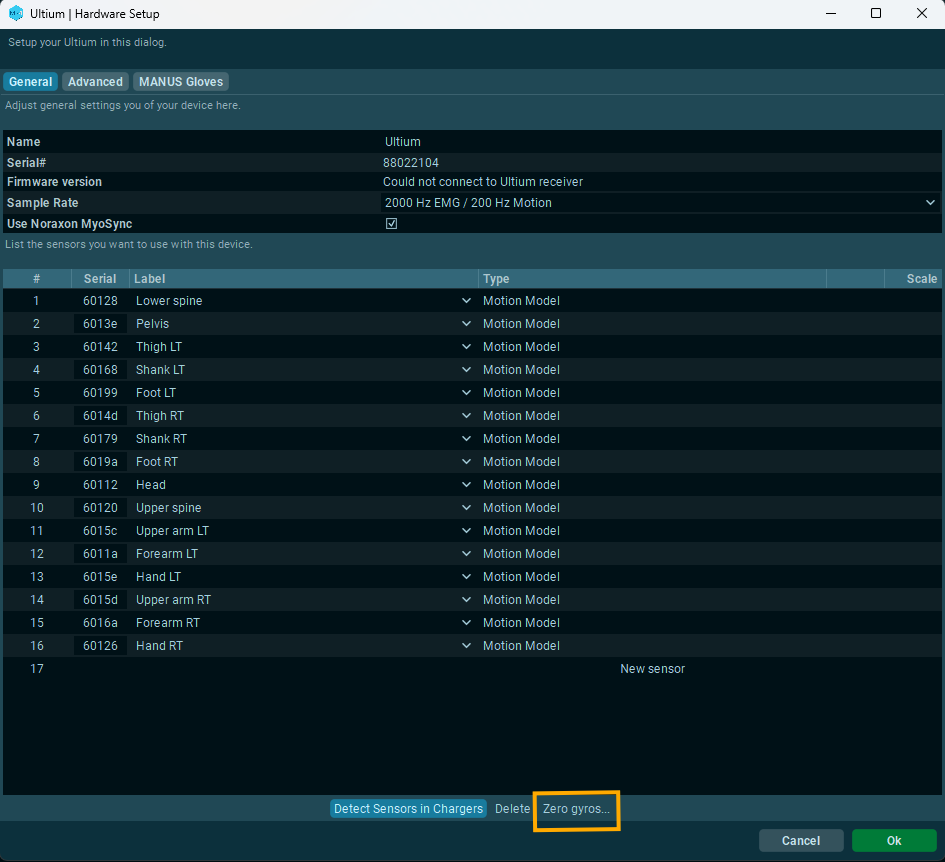Select serial cell 6015c
945x862 pixels.
pyautogui.click(x=100, y=530)
